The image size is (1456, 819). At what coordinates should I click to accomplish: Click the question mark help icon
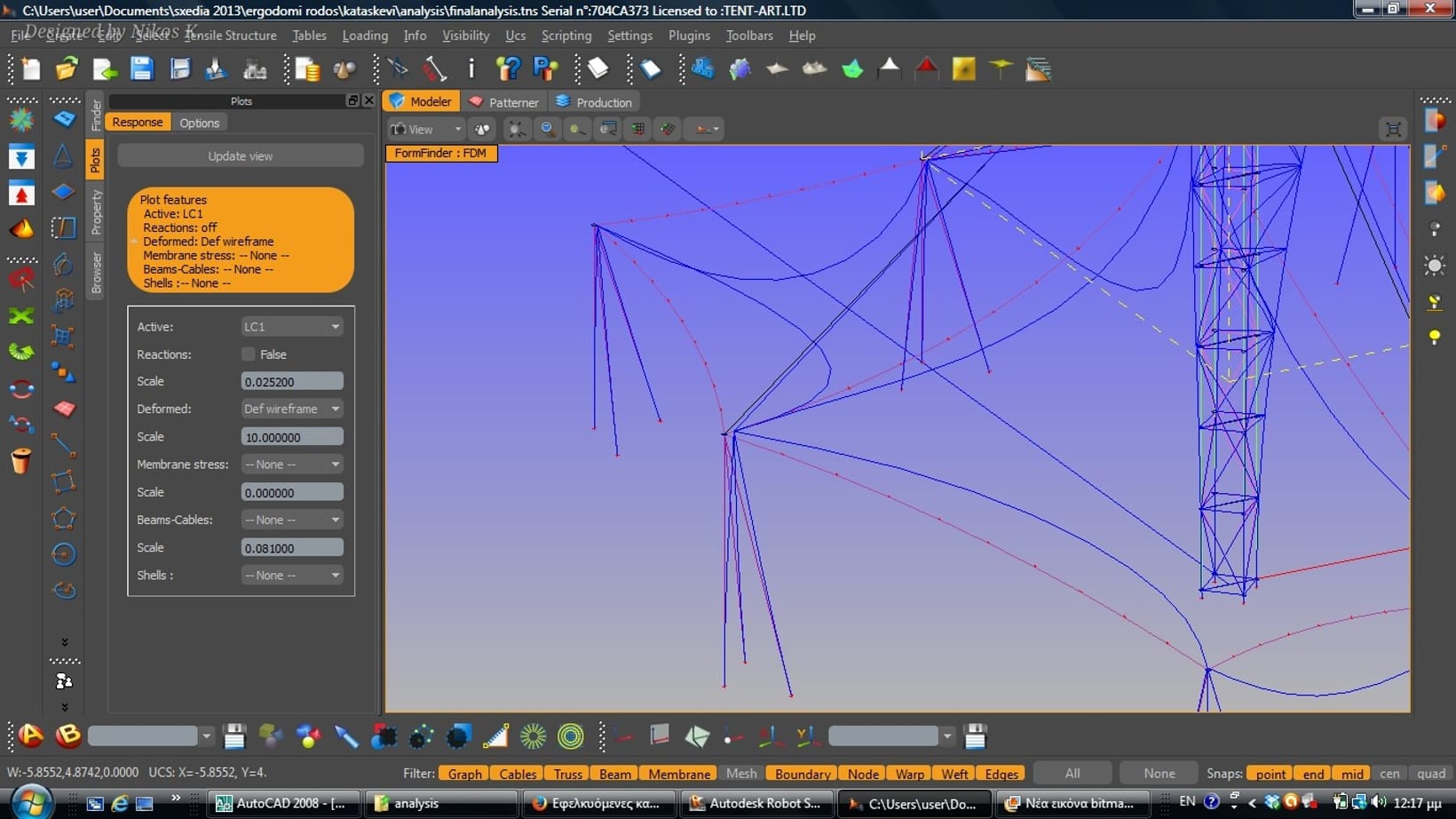(x=508, y=69)
